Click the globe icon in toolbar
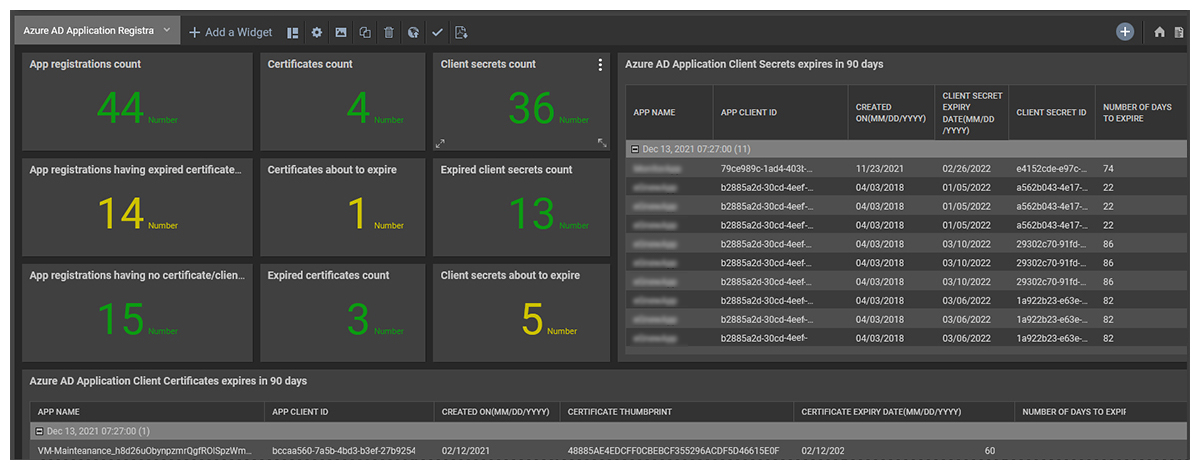 [x=413, y=32]
